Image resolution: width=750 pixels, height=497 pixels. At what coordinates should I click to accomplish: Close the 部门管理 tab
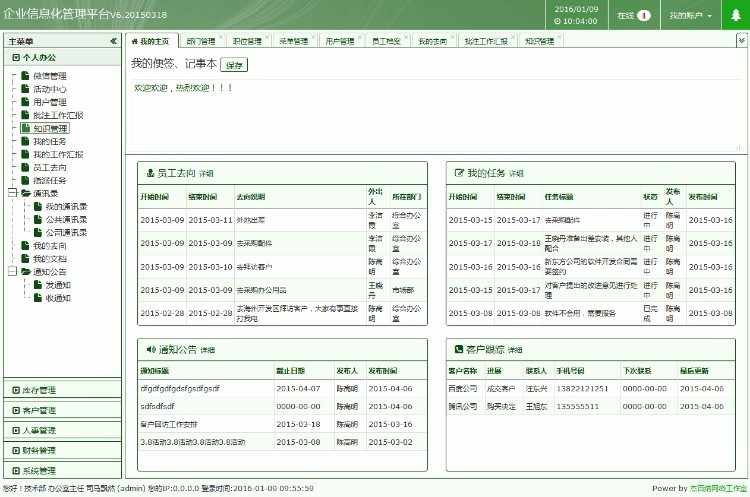click(221, 37)
